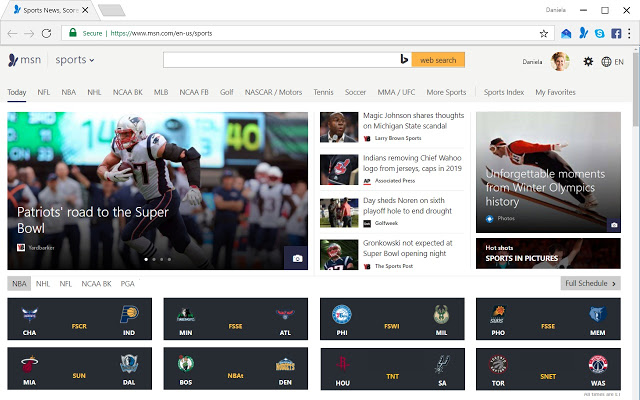Switch scoreboard to NHL tab

[x=43, y=284]
